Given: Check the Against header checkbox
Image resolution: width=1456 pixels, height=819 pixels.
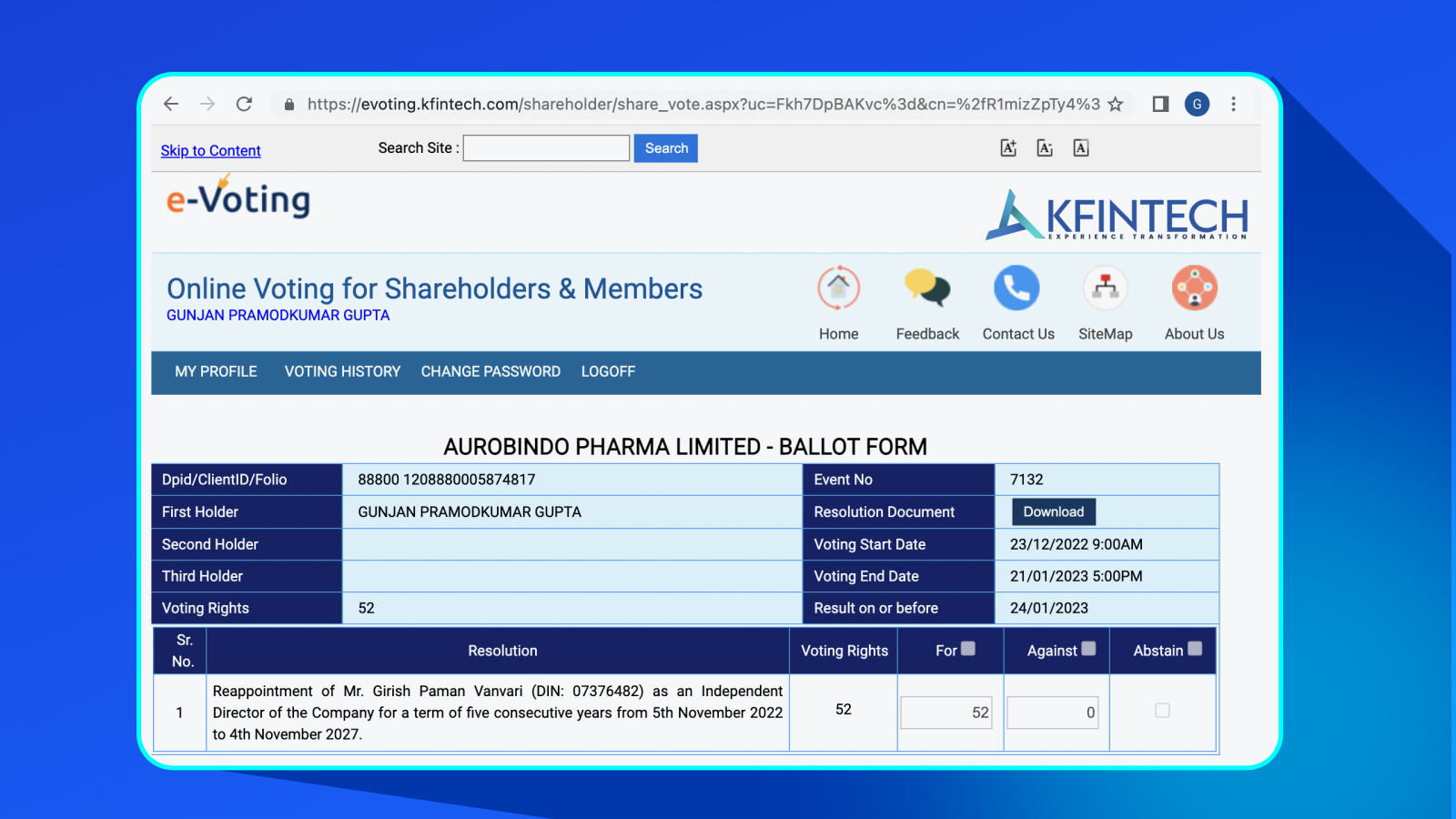Looking at the screenshot, I should (1088, 649).
